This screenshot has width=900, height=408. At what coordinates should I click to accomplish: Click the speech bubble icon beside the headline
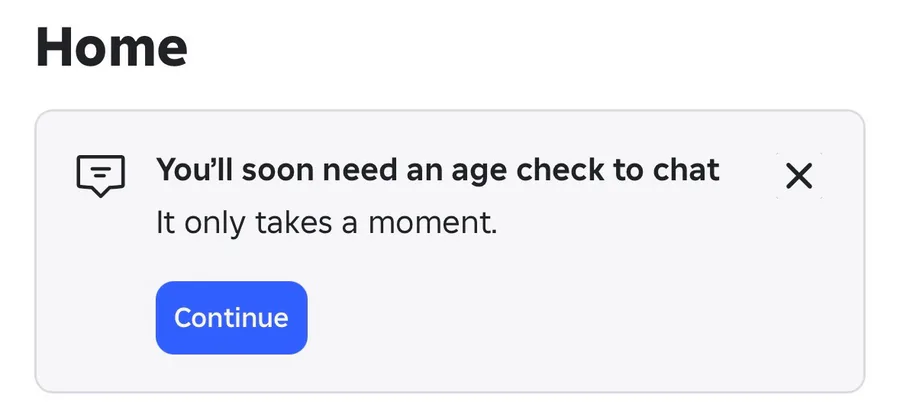[101, 176]
